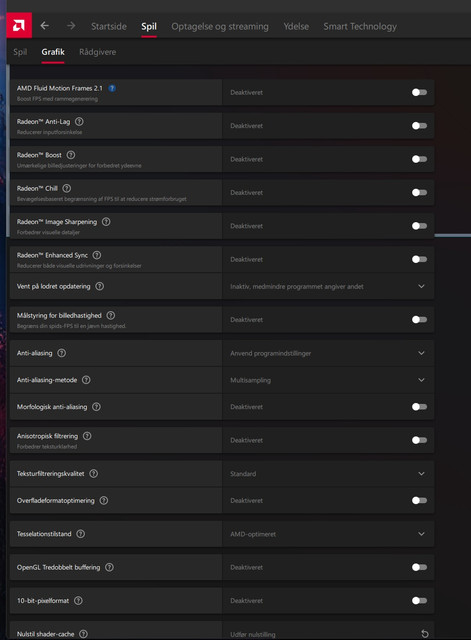The image size is (471, 640).
Task: Open help icon for Overfladeformatoptimering
Action: [104, 500]
